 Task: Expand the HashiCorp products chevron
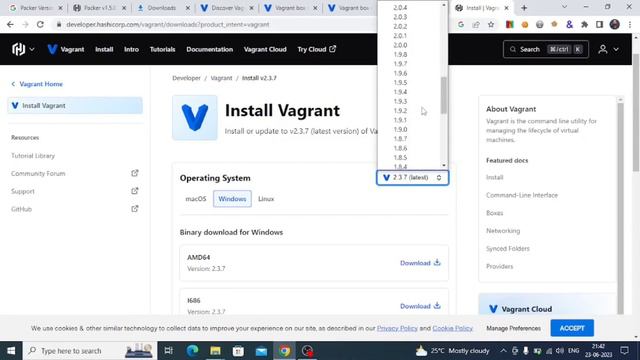[32, 49]
